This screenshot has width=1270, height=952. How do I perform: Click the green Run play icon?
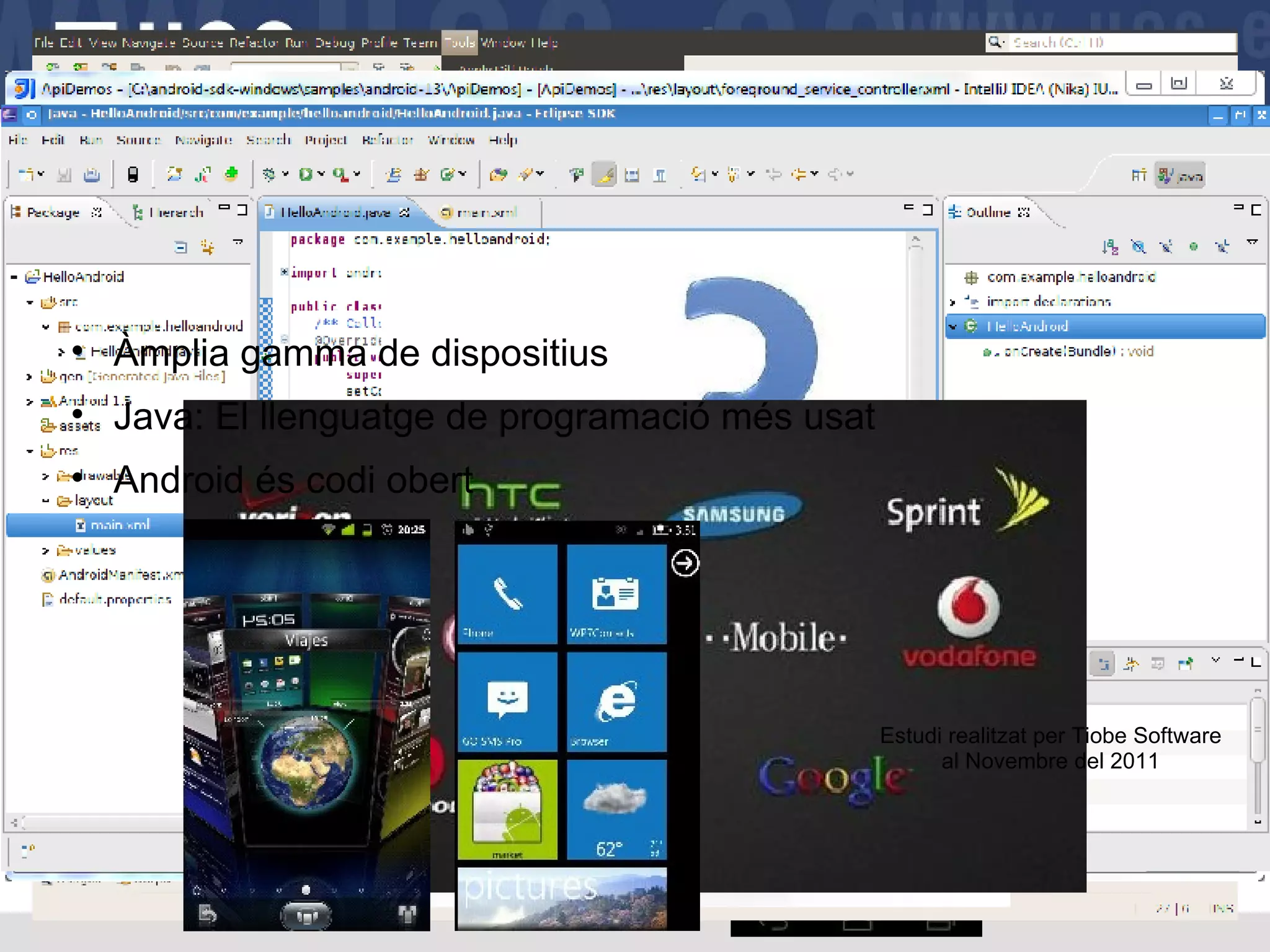pyautogui.click(x=305, y=174)
